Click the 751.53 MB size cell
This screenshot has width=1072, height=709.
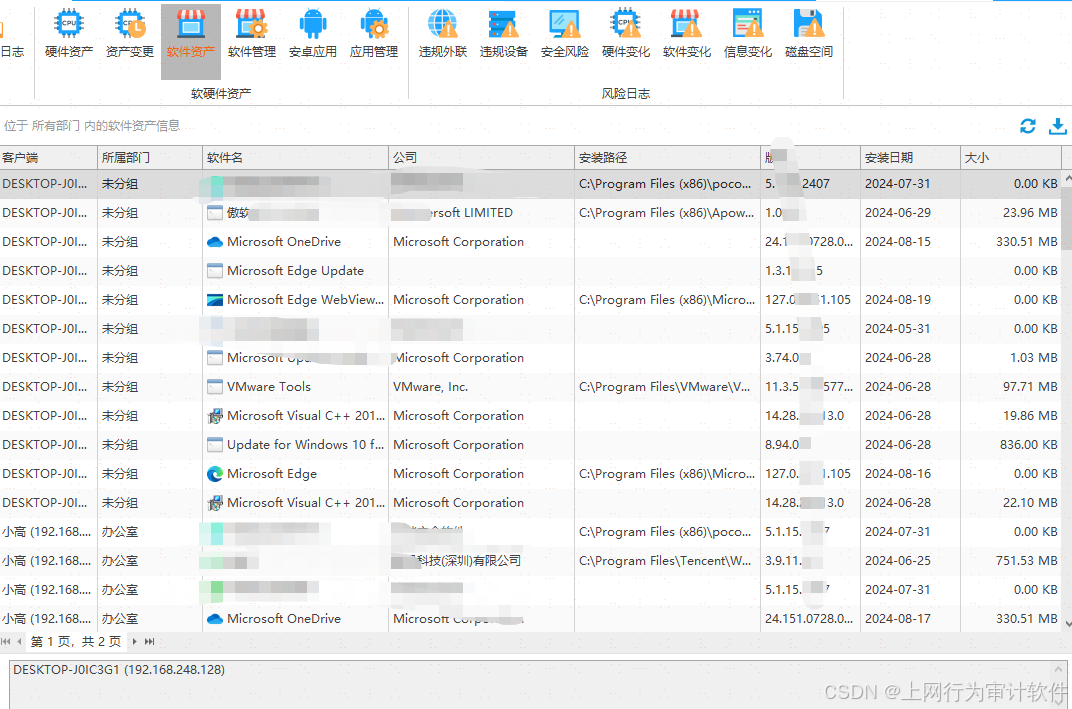(1027, 561)
